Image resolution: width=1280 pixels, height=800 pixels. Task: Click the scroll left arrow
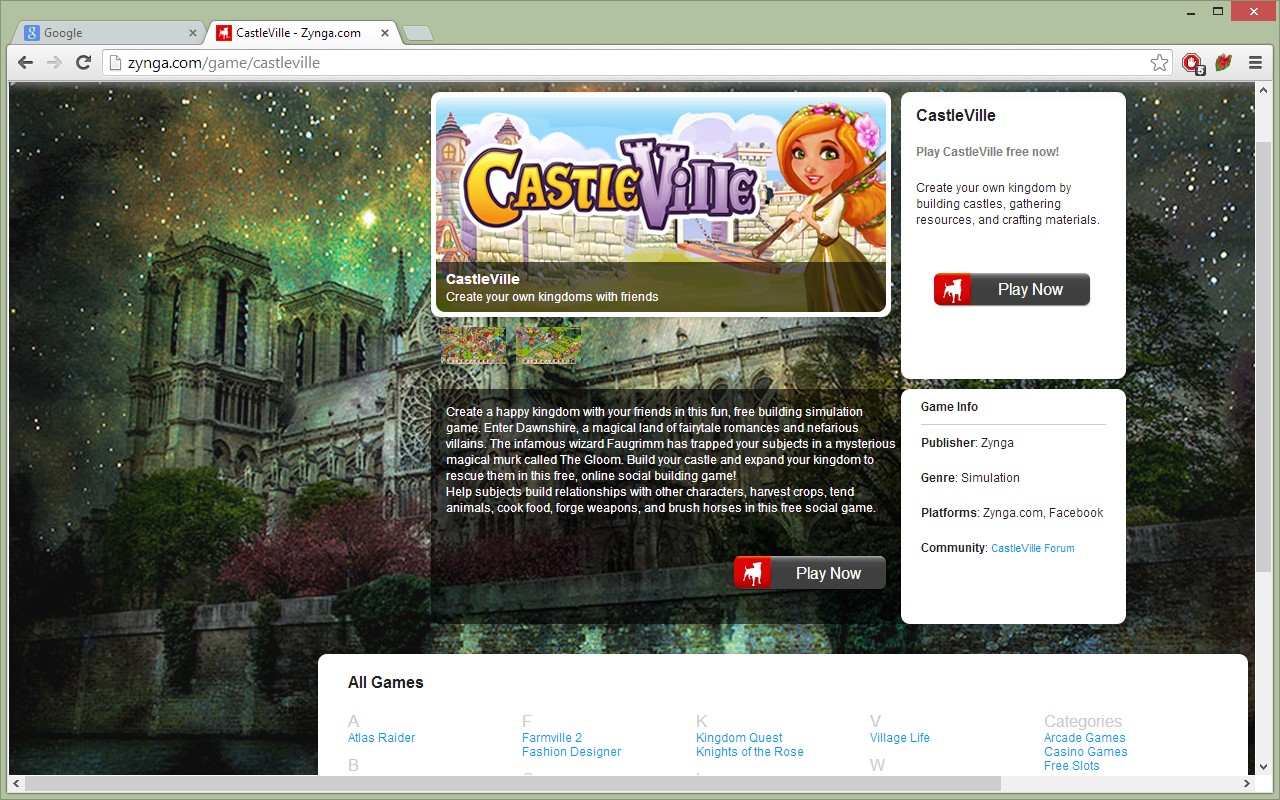coord(16,784)
